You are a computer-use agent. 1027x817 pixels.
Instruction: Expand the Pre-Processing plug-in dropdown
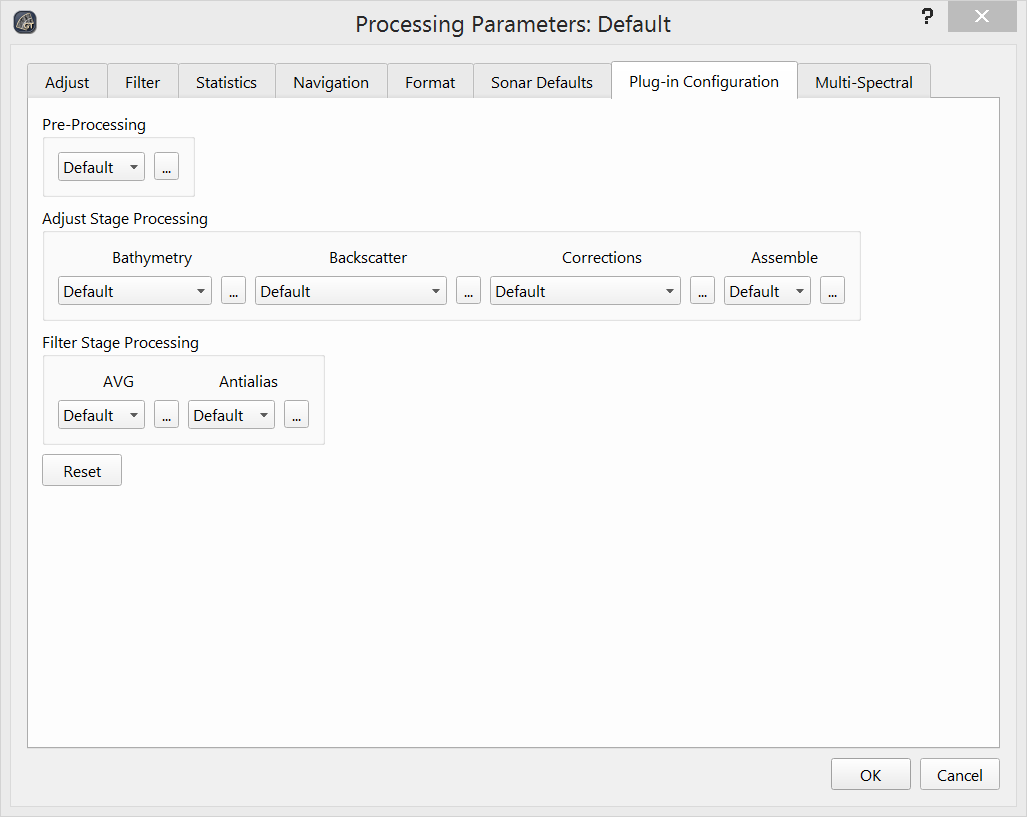(101, 167)
